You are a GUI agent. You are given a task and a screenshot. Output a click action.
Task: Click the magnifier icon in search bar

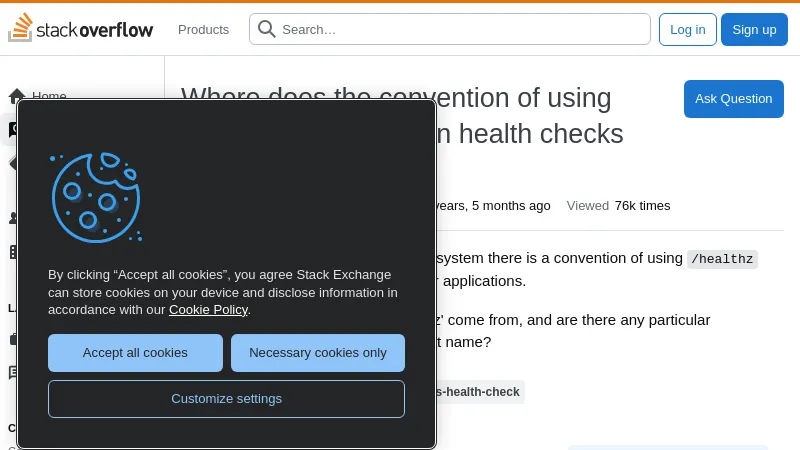[x=267, y=29]
